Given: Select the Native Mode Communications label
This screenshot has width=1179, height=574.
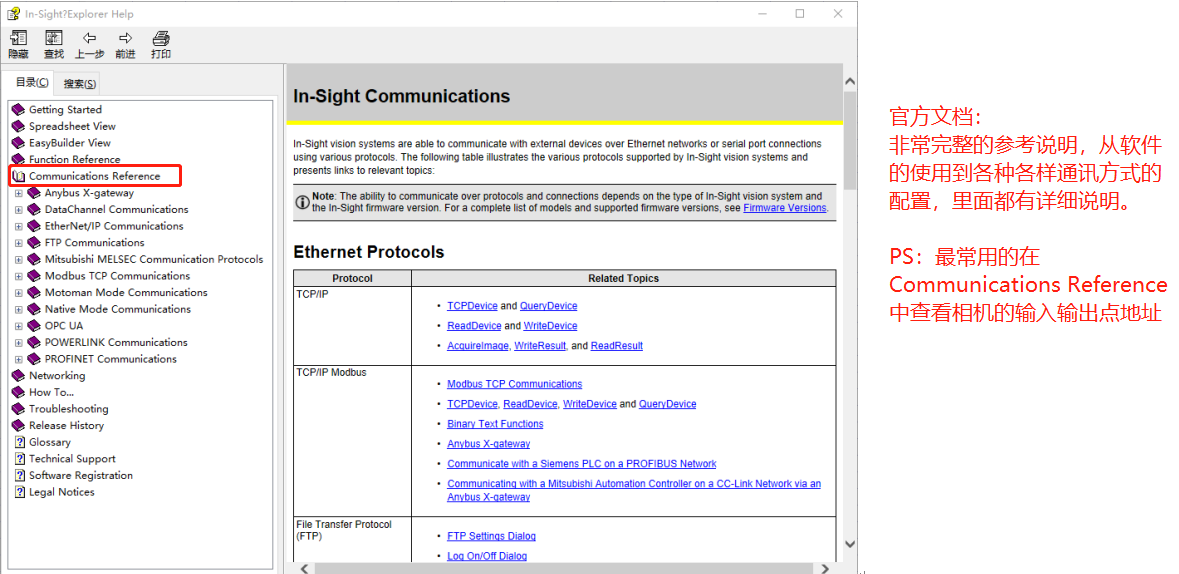Looking at the screenshot, I should [x=117, y=309].
